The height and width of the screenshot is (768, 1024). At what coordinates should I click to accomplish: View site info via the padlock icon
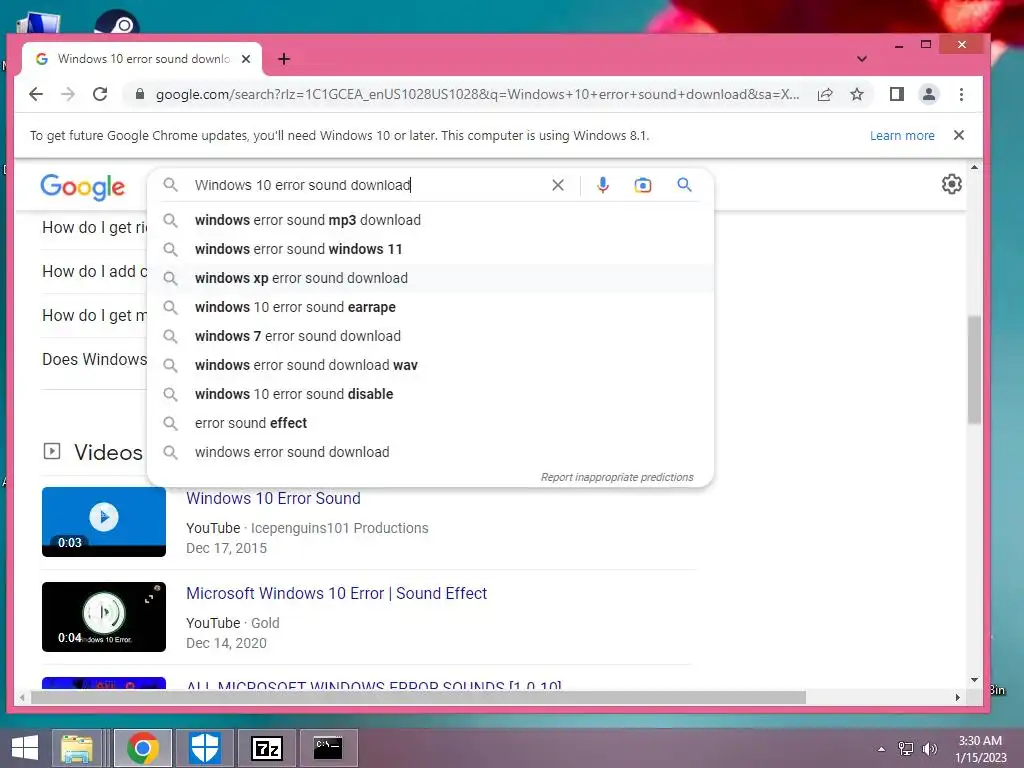pos(139,94)
